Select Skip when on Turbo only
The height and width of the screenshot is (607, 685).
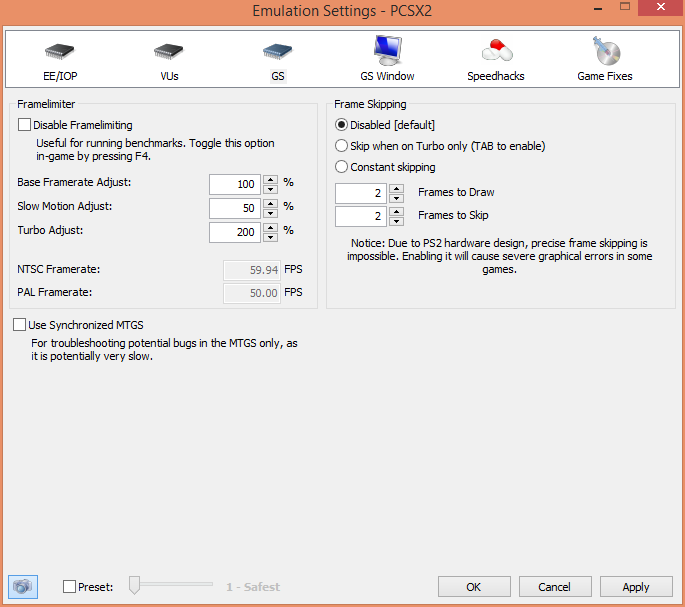coord(341,146)
